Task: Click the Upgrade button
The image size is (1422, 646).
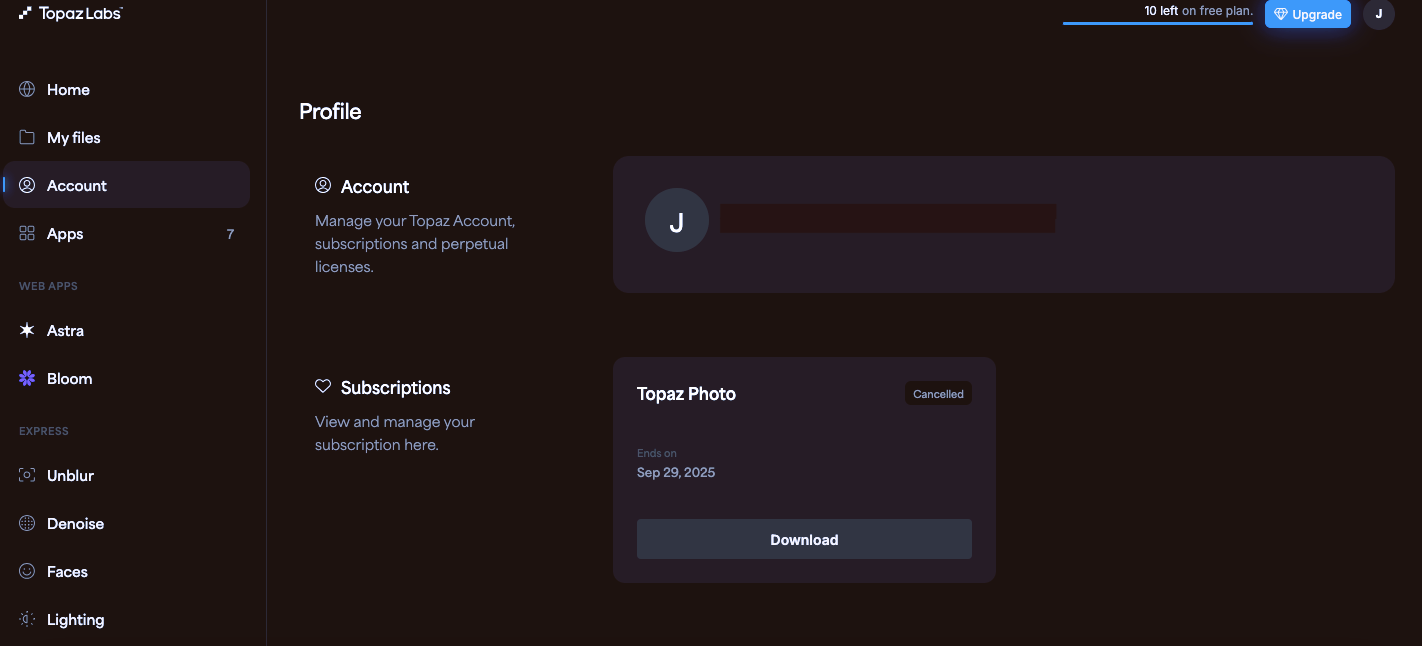Action: [x=1308, y=14]
